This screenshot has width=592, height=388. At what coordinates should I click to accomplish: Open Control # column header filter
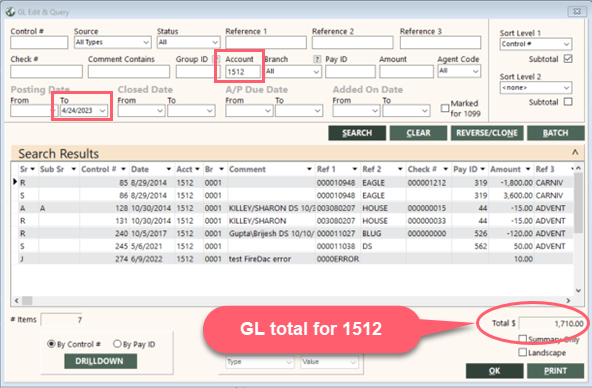tap(123, 169)
